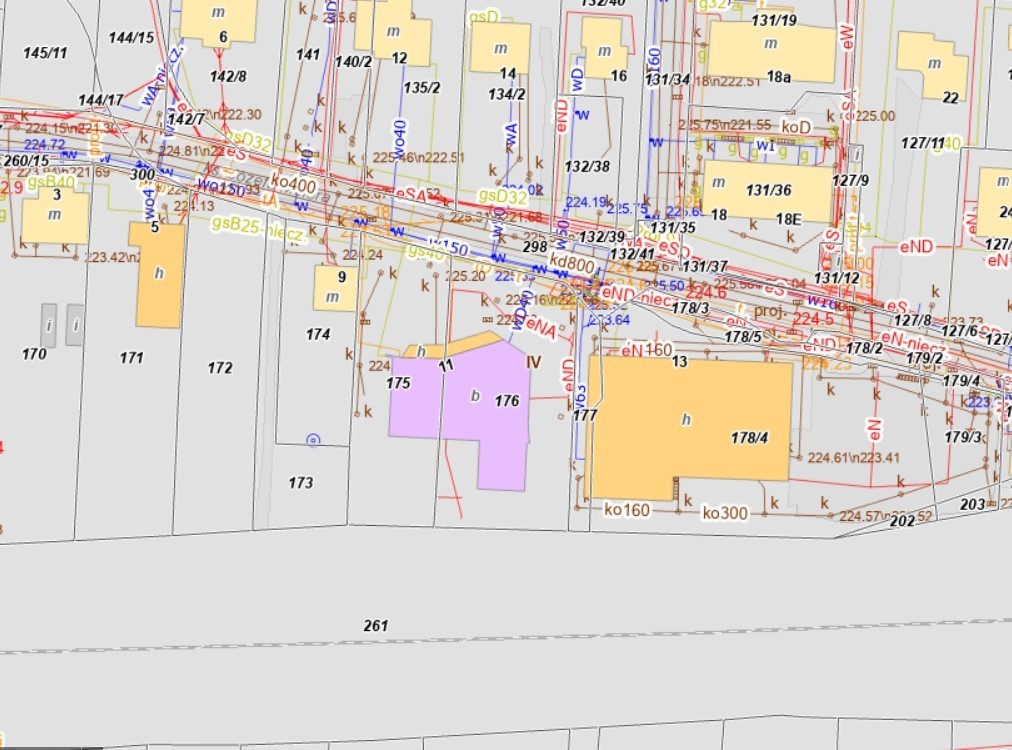Select the yellow building numbered 22

pyautogui.click(x=931, y=64)
